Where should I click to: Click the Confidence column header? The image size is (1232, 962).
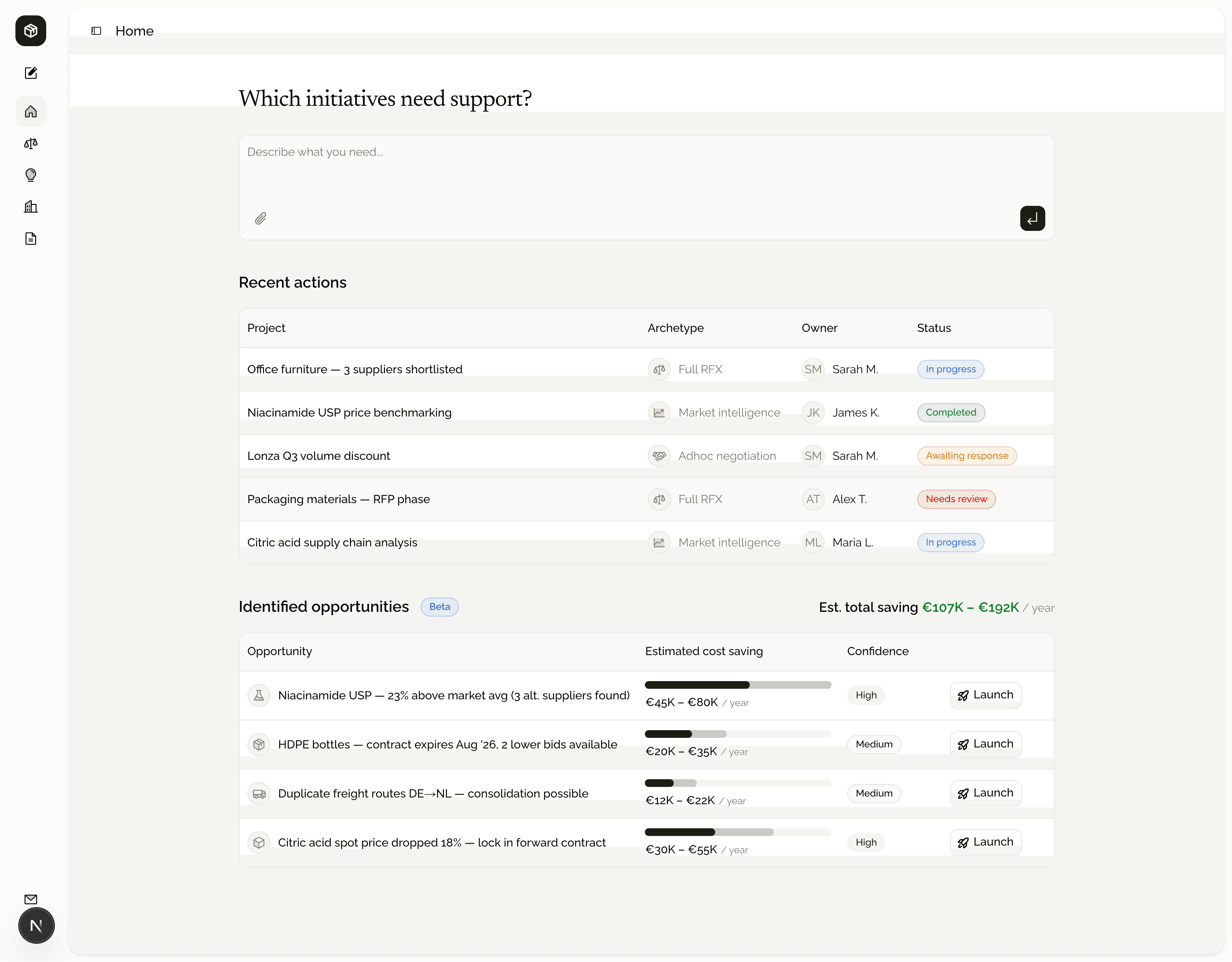878,651
